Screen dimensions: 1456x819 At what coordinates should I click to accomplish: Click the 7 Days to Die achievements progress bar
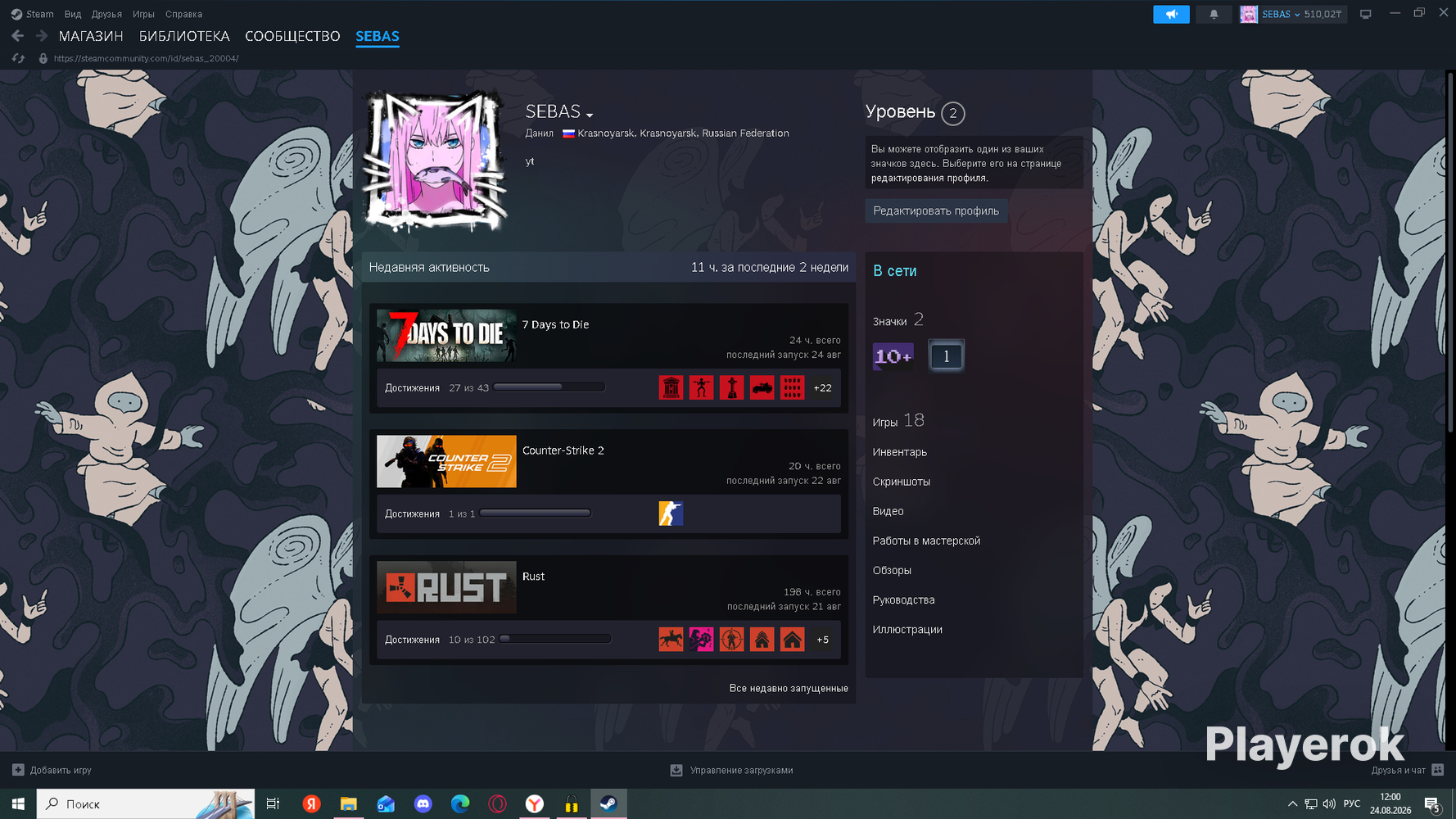coord(549,387)
